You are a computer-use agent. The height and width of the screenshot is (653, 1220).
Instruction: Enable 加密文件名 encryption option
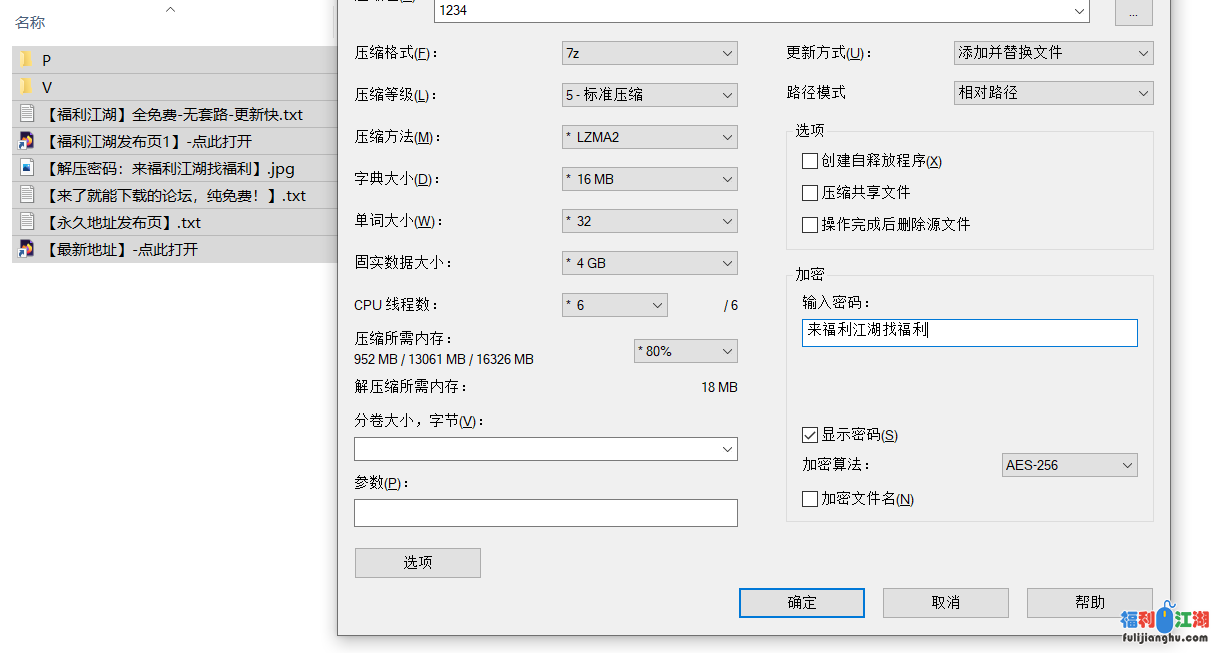810,498
